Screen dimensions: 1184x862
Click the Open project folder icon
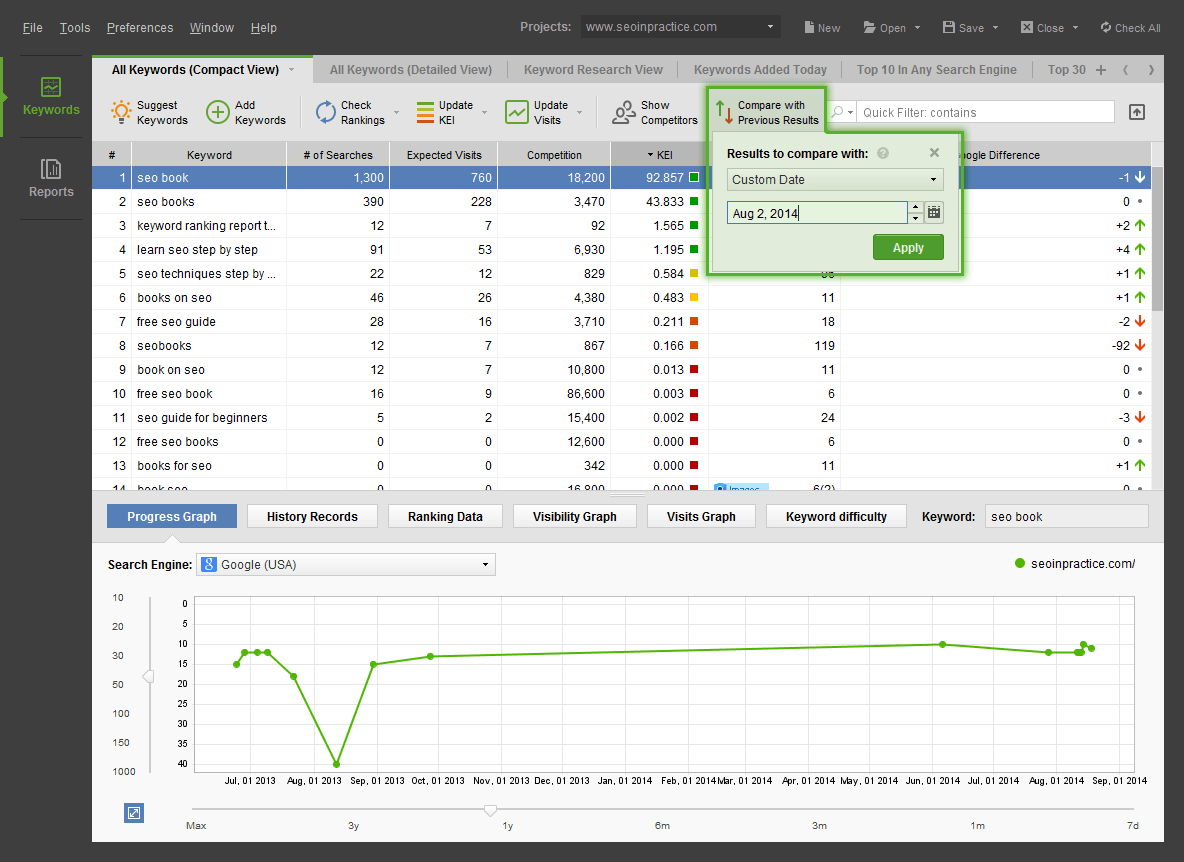[x=870, y=27]
